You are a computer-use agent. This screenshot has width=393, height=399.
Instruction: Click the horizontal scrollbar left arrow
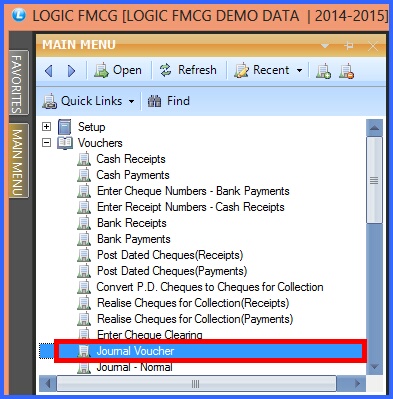48,383
